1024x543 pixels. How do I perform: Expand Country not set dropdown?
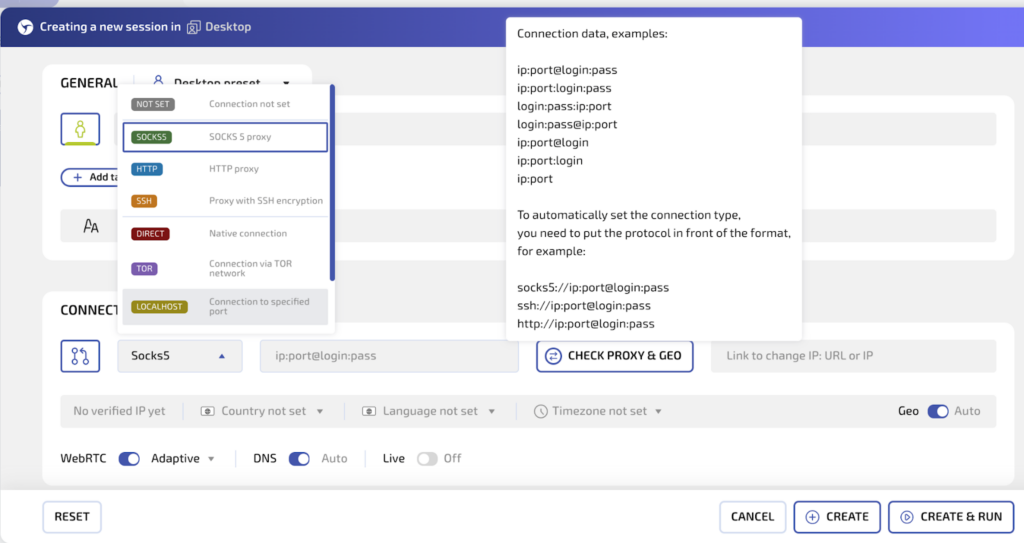click(263, 411)
